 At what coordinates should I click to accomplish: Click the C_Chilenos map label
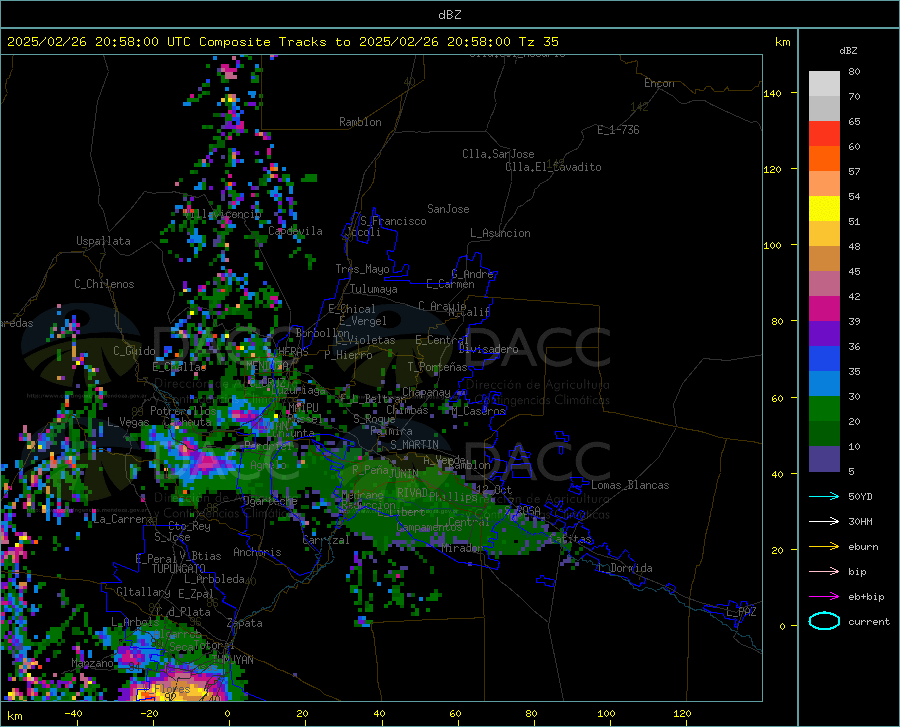(104, 284)
